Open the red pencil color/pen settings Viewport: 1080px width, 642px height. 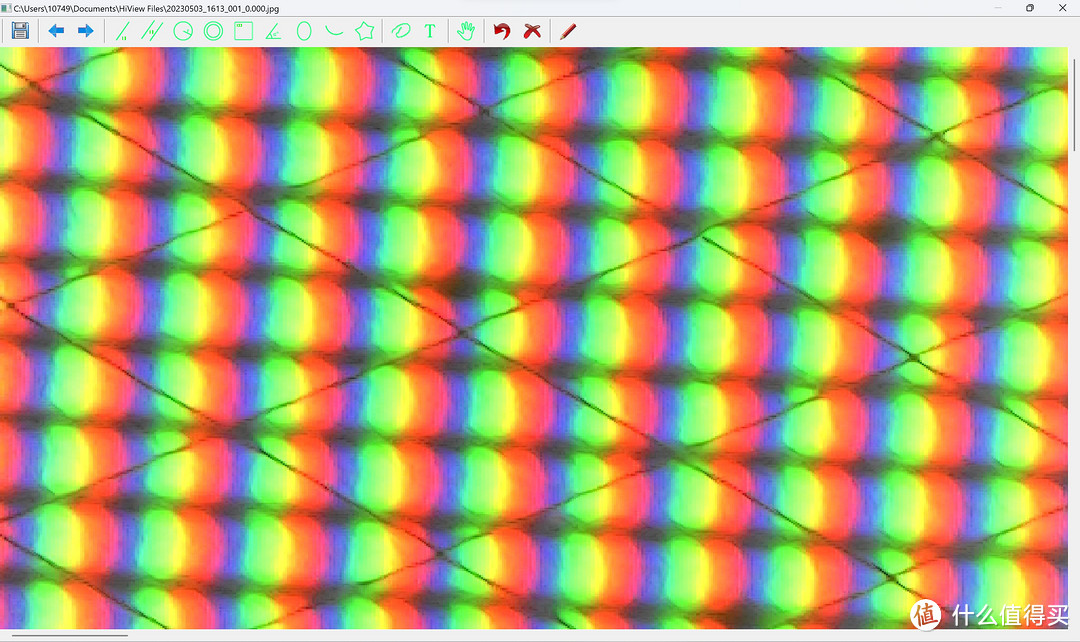pos(568,31)
